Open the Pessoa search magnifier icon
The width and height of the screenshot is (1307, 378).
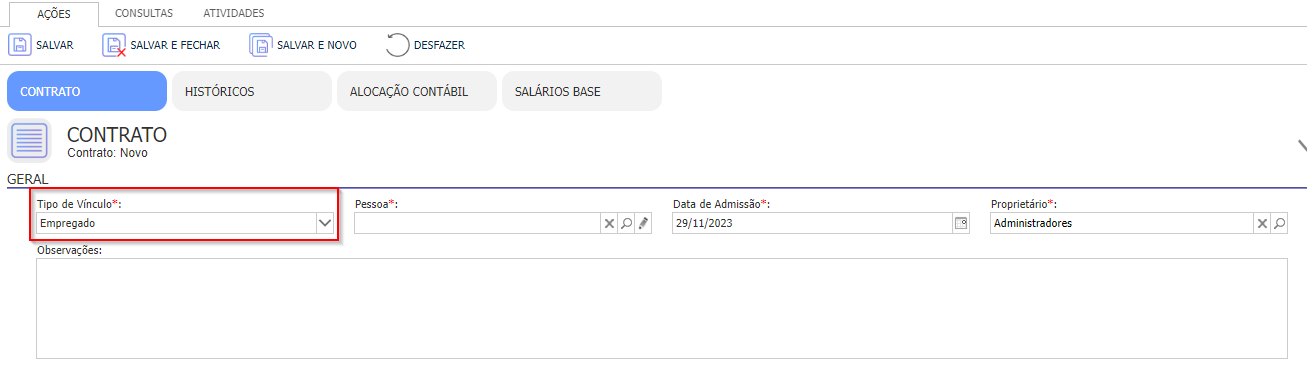pos(626,224)
